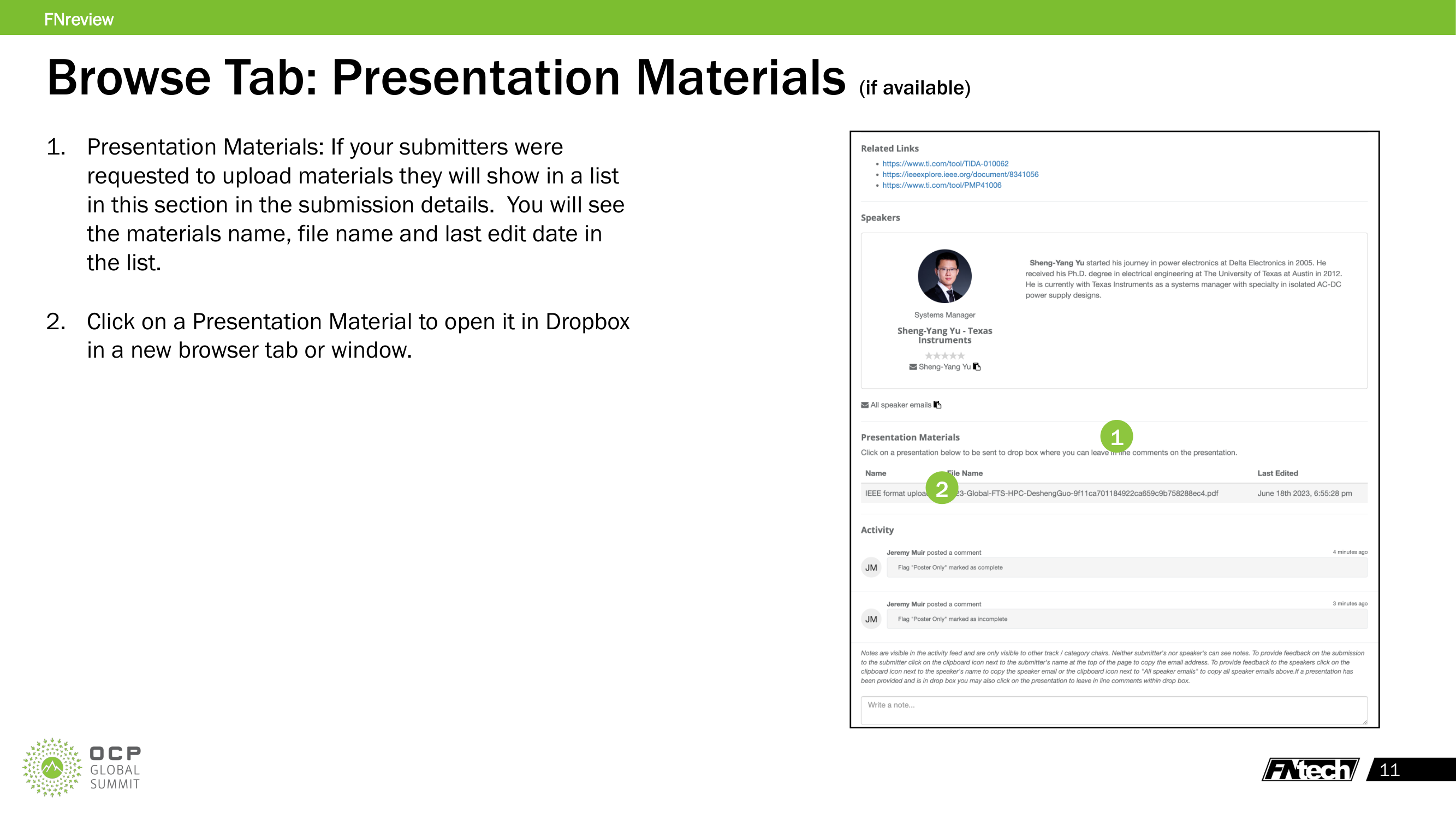Select the first star under Sheng-Yang Yu

929,355
